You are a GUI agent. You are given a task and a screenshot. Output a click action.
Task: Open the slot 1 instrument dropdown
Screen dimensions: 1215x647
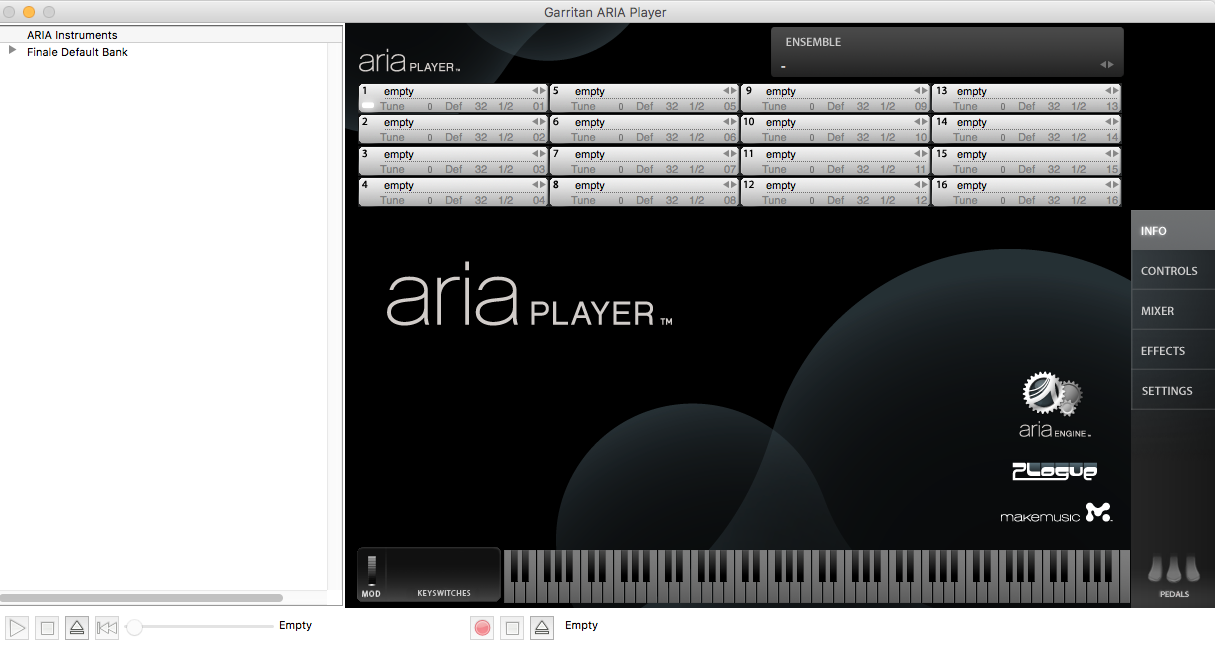point(454,91)
